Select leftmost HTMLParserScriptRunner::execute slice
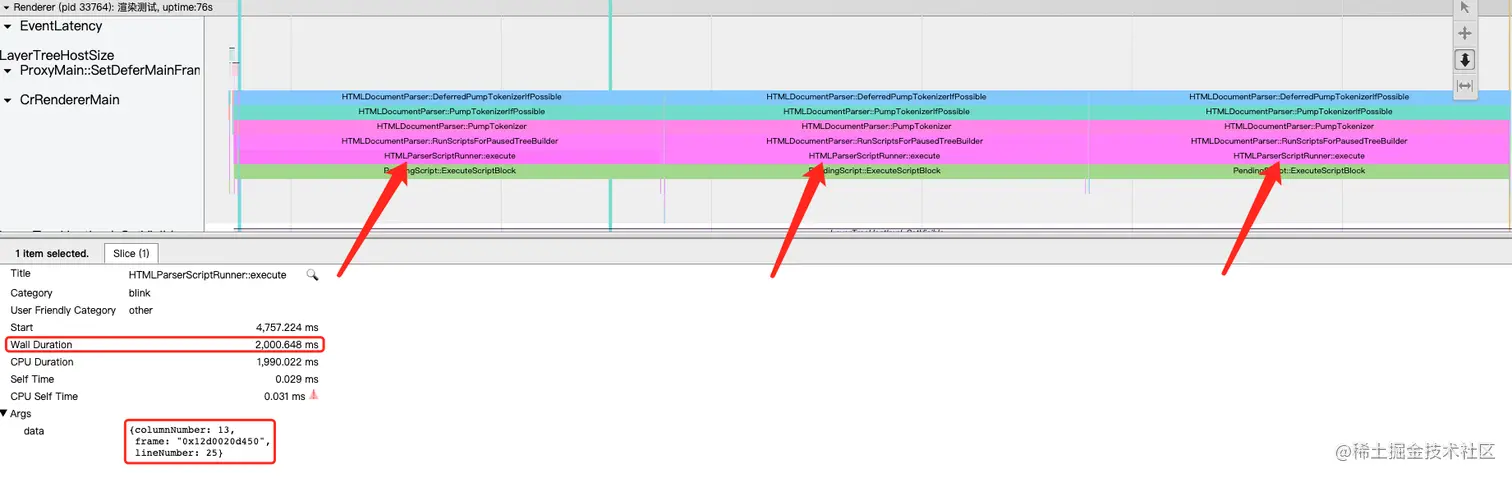 click(450, 156)
